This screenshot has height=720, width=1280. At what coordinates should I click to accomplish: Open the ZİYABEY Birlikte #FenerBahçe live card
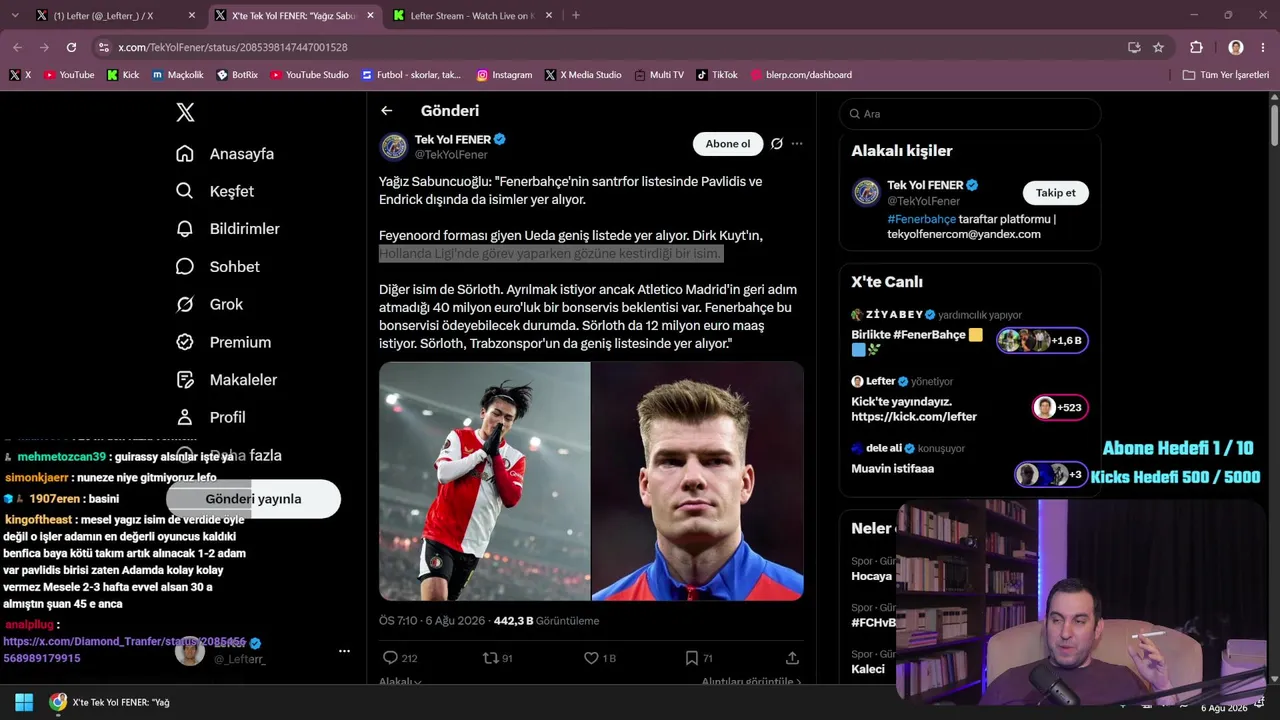(x=970, y=333)
